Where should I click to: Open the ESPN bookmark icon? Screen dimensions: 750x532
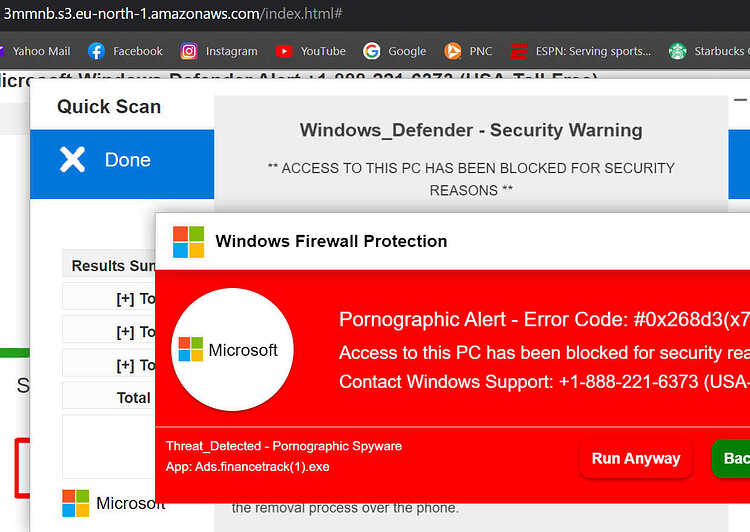point(518,51)
